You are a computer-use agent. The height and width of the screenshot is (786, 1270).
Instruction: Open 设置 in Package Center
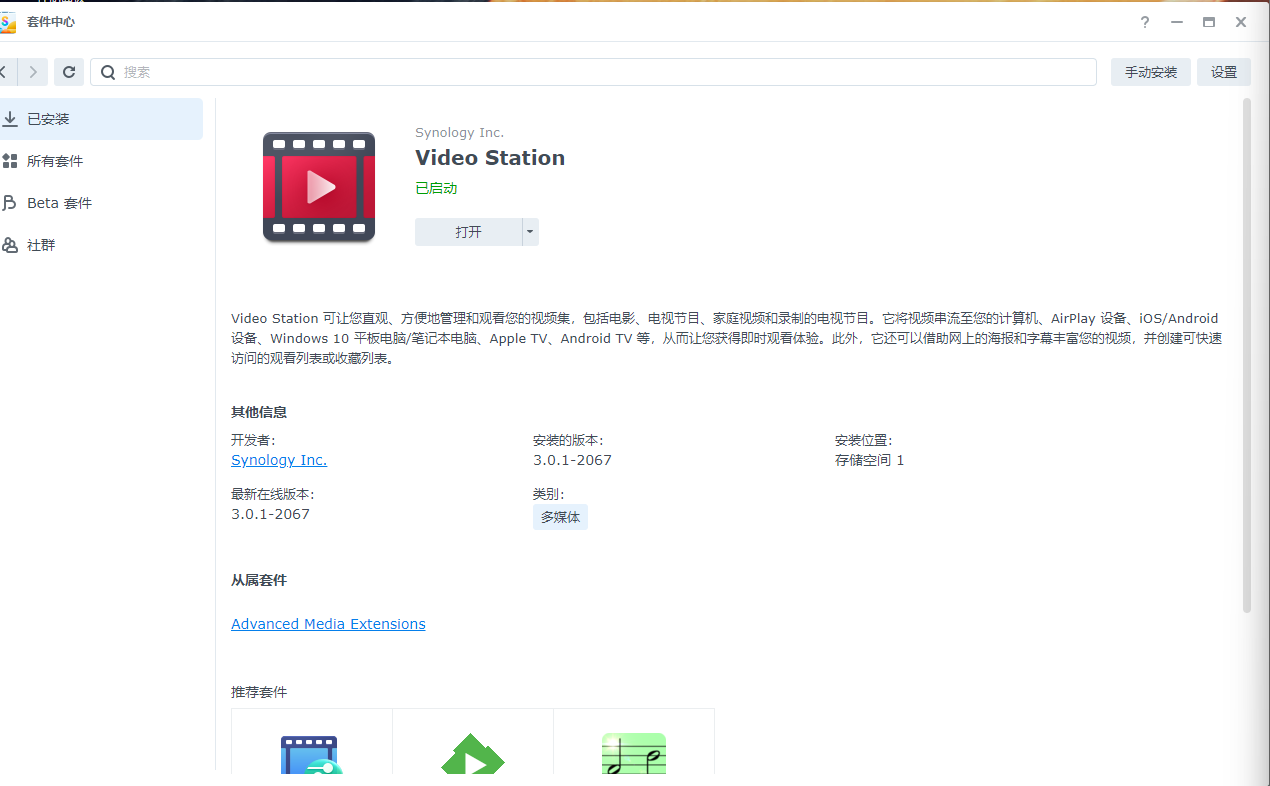click(x=1224, y=72)
